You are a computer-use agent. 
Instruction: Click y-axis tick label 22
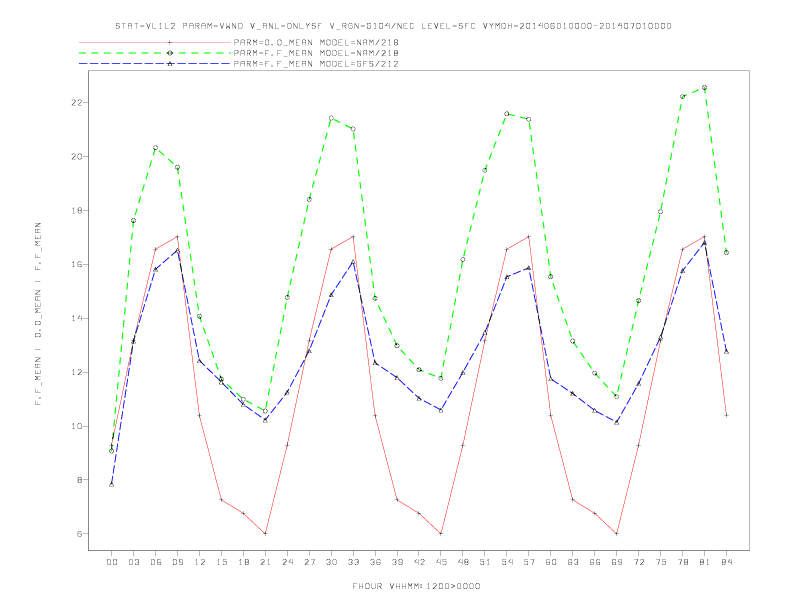[x=77, y=103]
